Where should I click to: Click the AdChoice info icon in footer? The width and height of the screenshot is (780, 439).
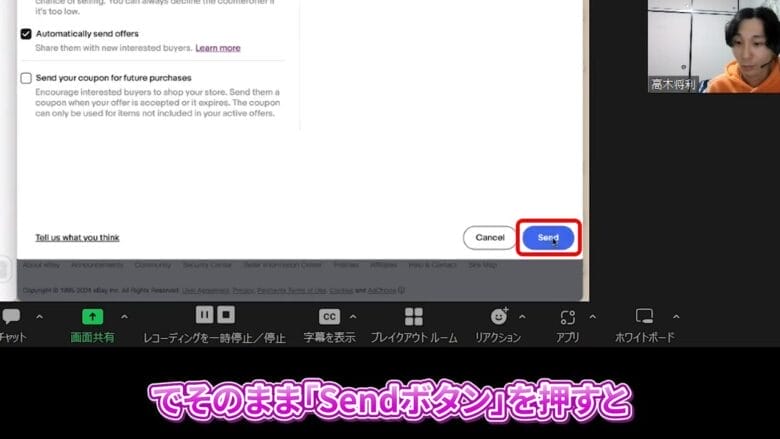tap(401, 290)
